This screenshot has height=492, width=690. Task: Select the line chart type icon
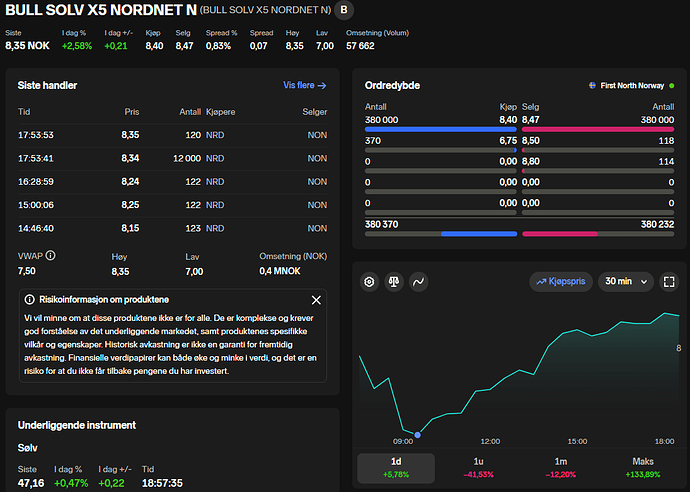click(x=418, y=282)
